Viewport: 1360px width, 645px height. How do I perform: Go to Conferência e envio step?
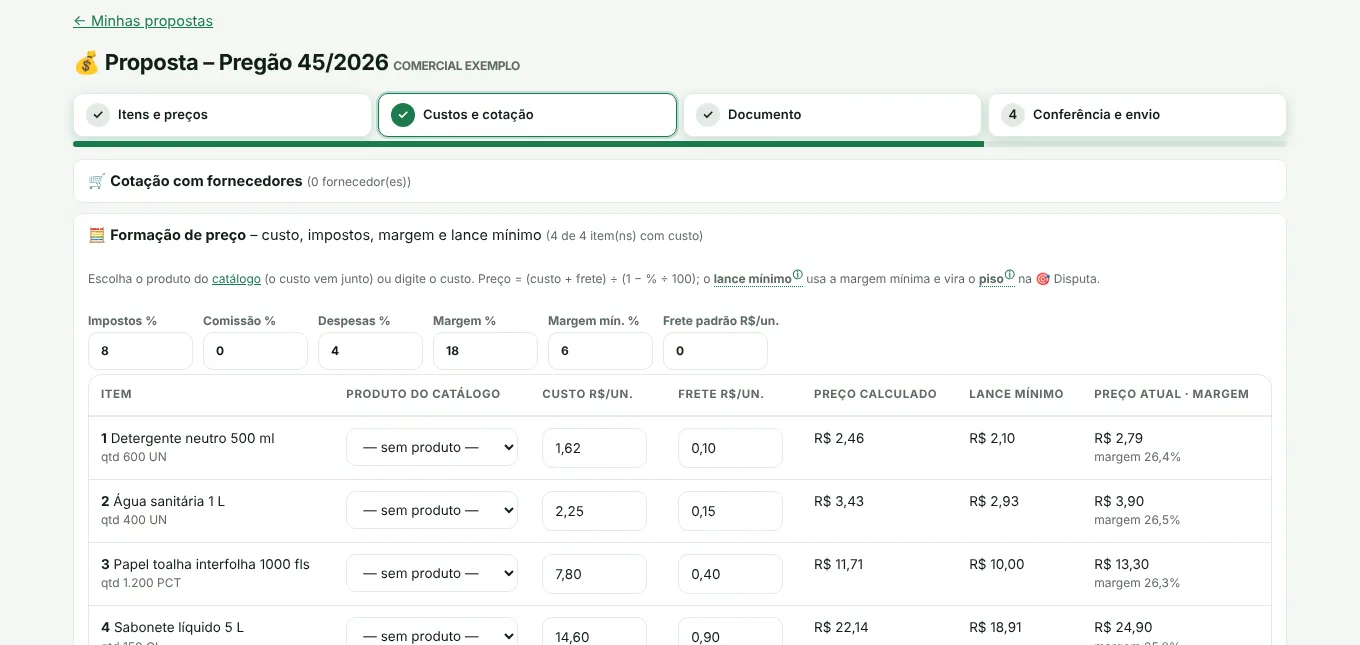pyautogui.click(x=1137, y=115)
